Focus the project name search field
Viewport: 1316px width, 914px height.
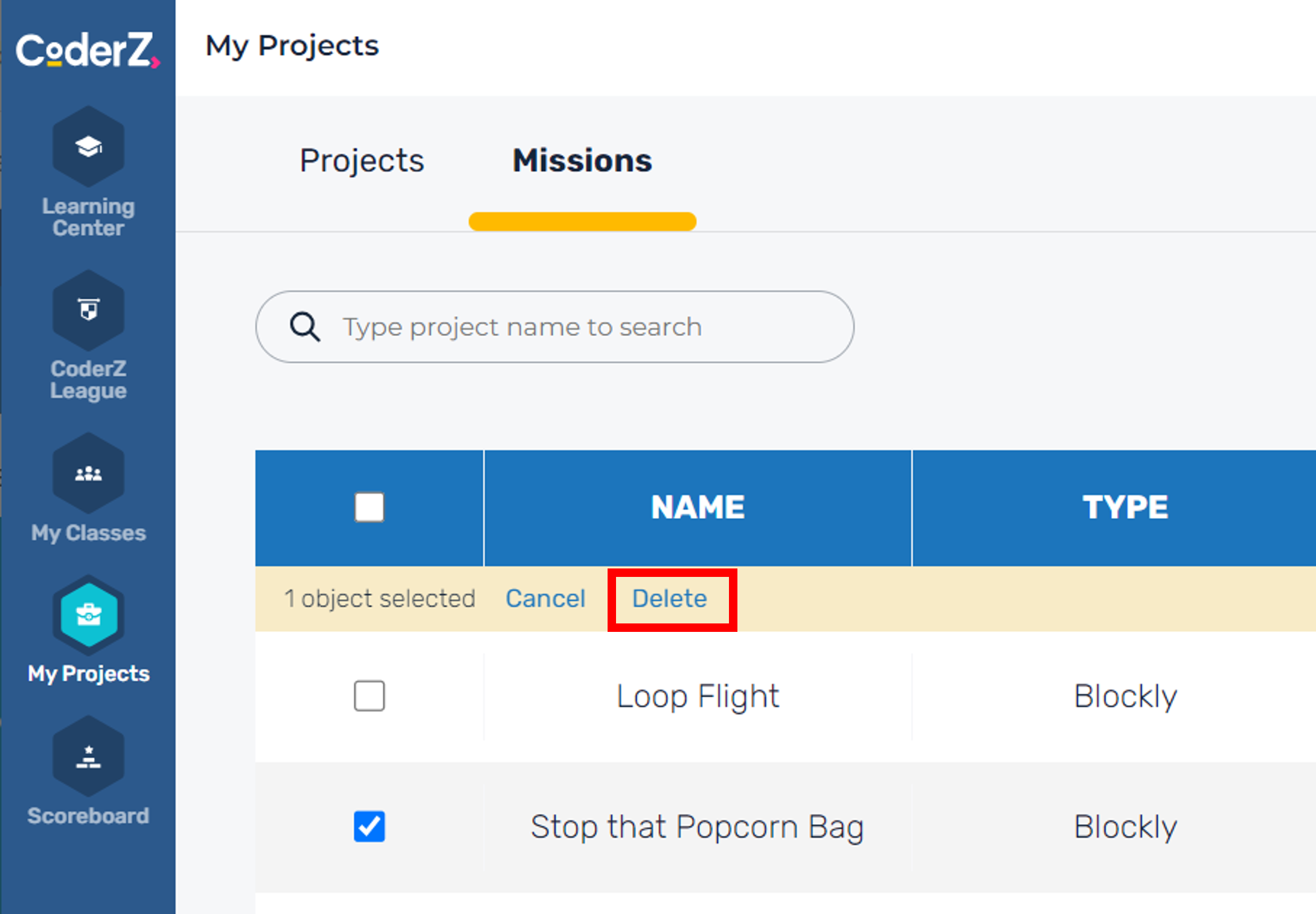pos(554,327)
